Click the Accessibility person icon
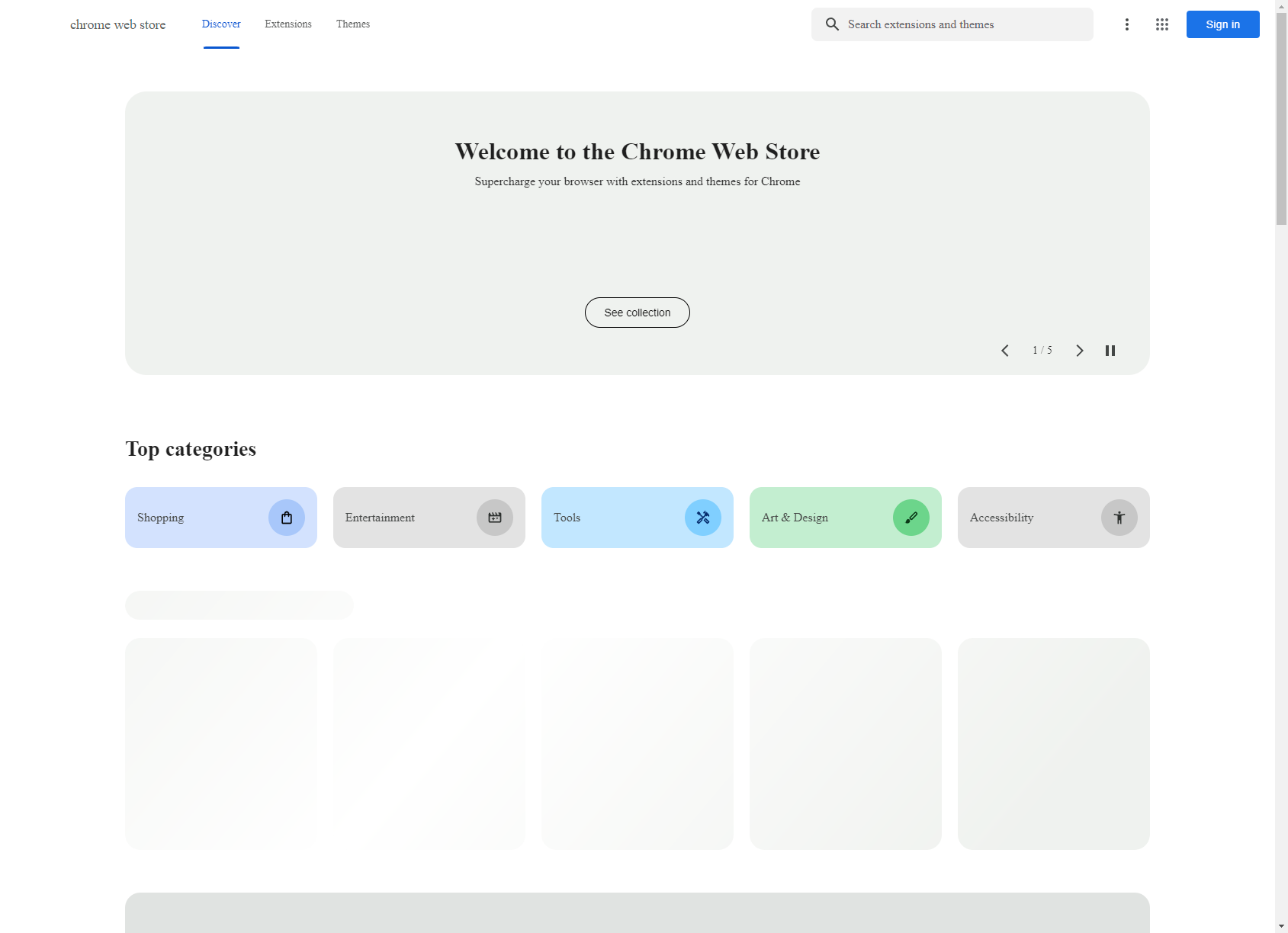 tap(1119, 518)
